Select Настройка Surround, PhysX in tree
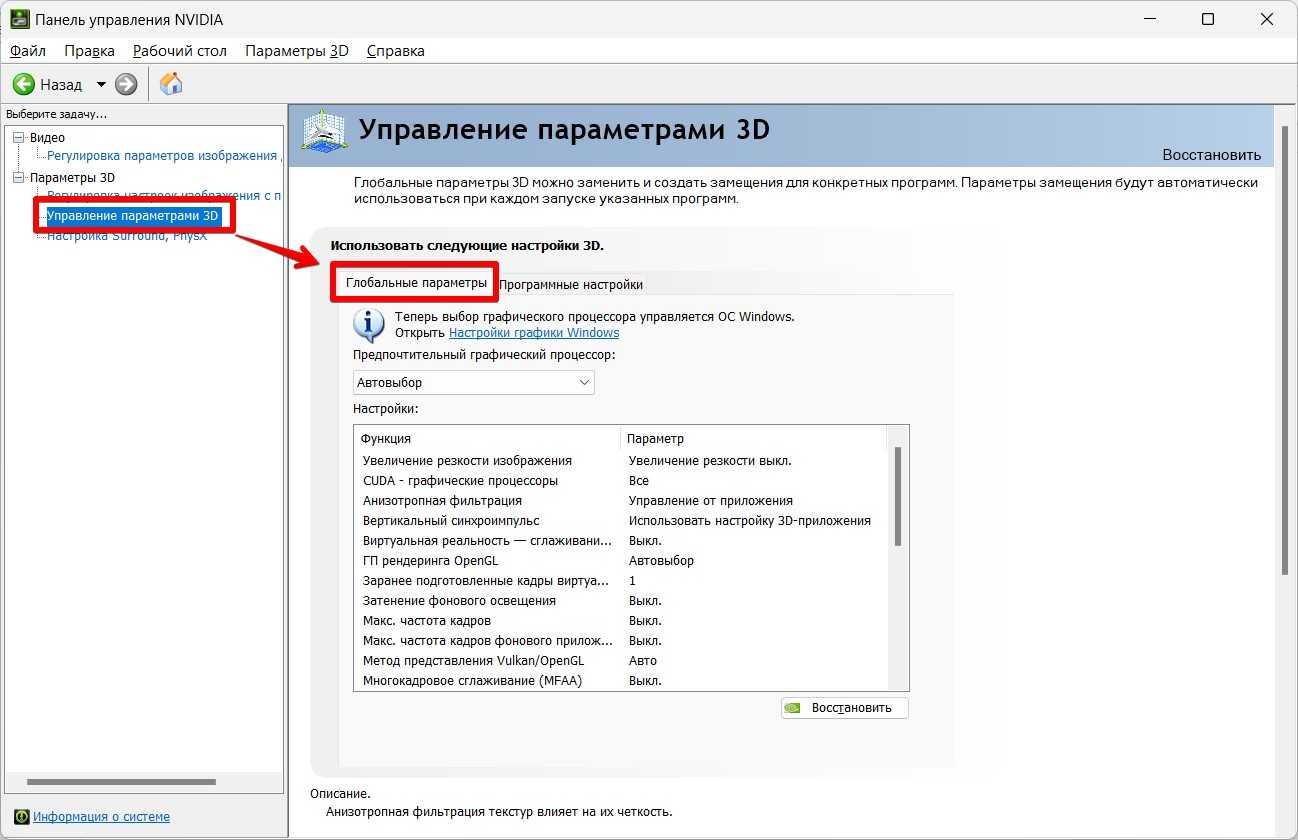The height and width of the screenshot is (840, 1298). pos(127,237)
